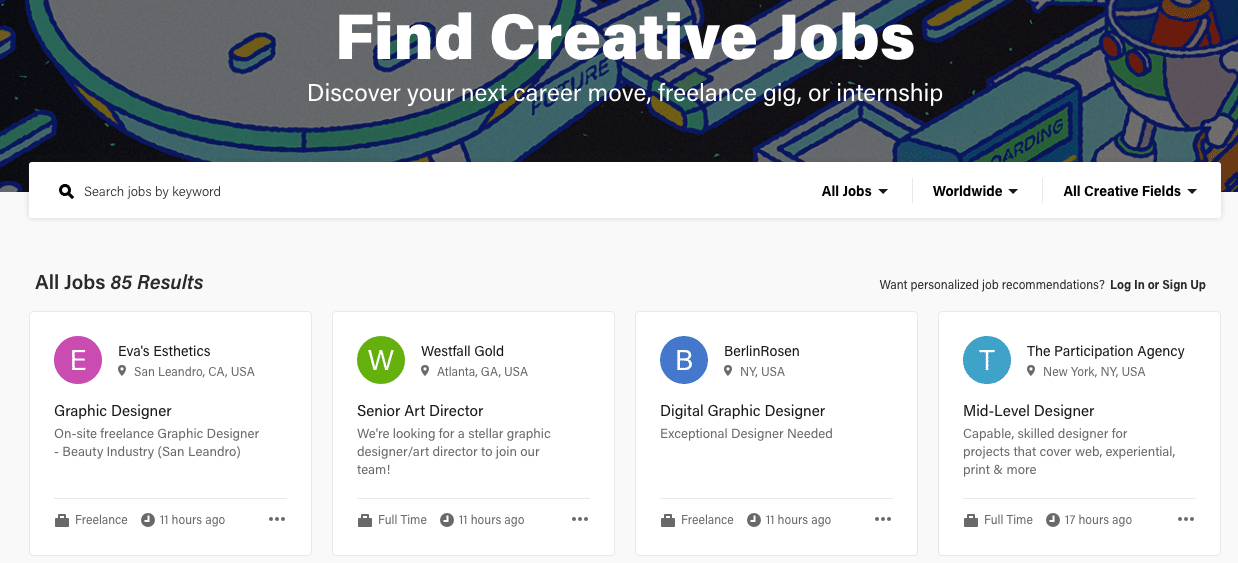The image size is (1238, 563).
Task: Click the location pin next to San Leandro
Action: [x=123, y=371]
